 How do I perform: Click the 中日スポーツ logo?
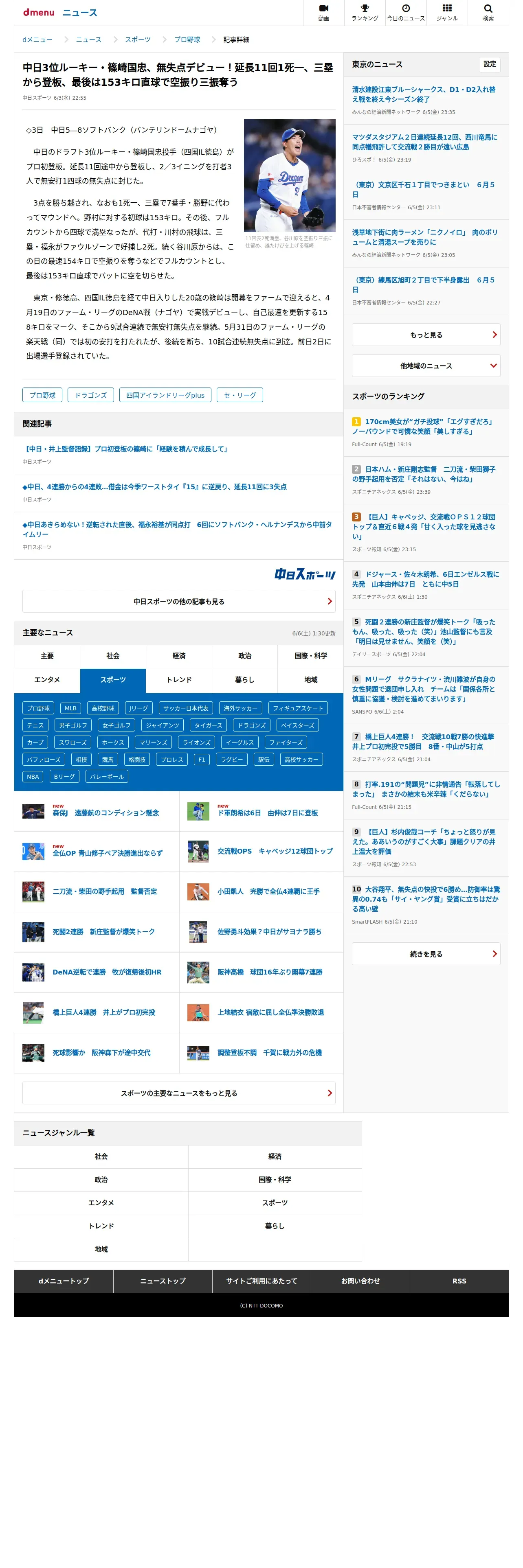tap(304, 574)
